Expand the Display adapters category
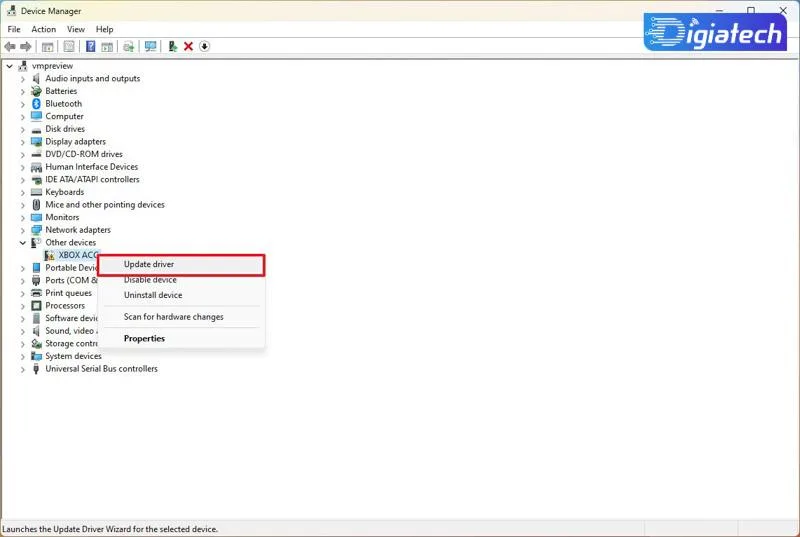The height and width of the screenshot is (537, 800). click(x=22, y=142)
